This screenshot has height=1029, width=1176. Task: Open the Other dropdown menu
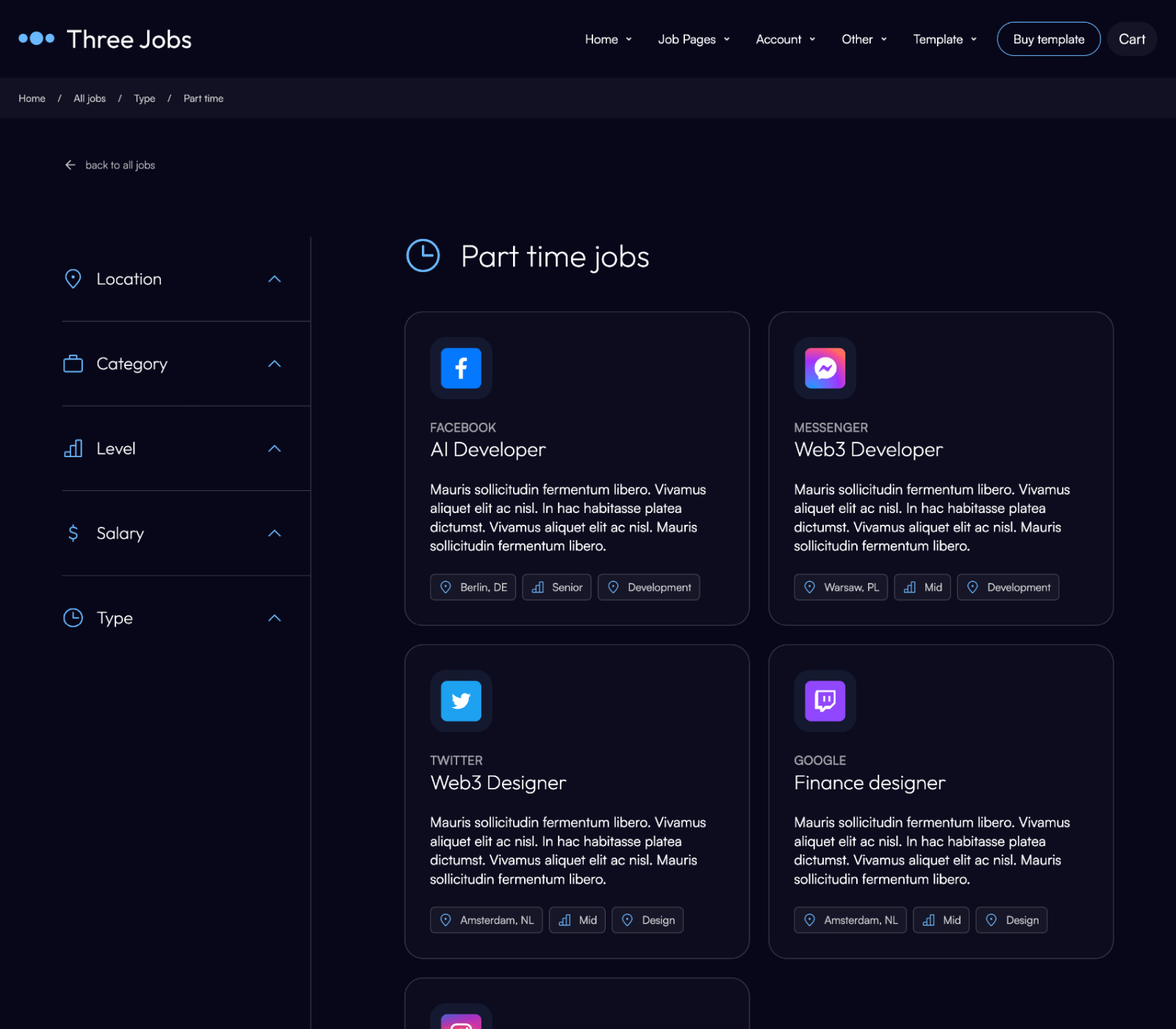(x=864, y=39)
